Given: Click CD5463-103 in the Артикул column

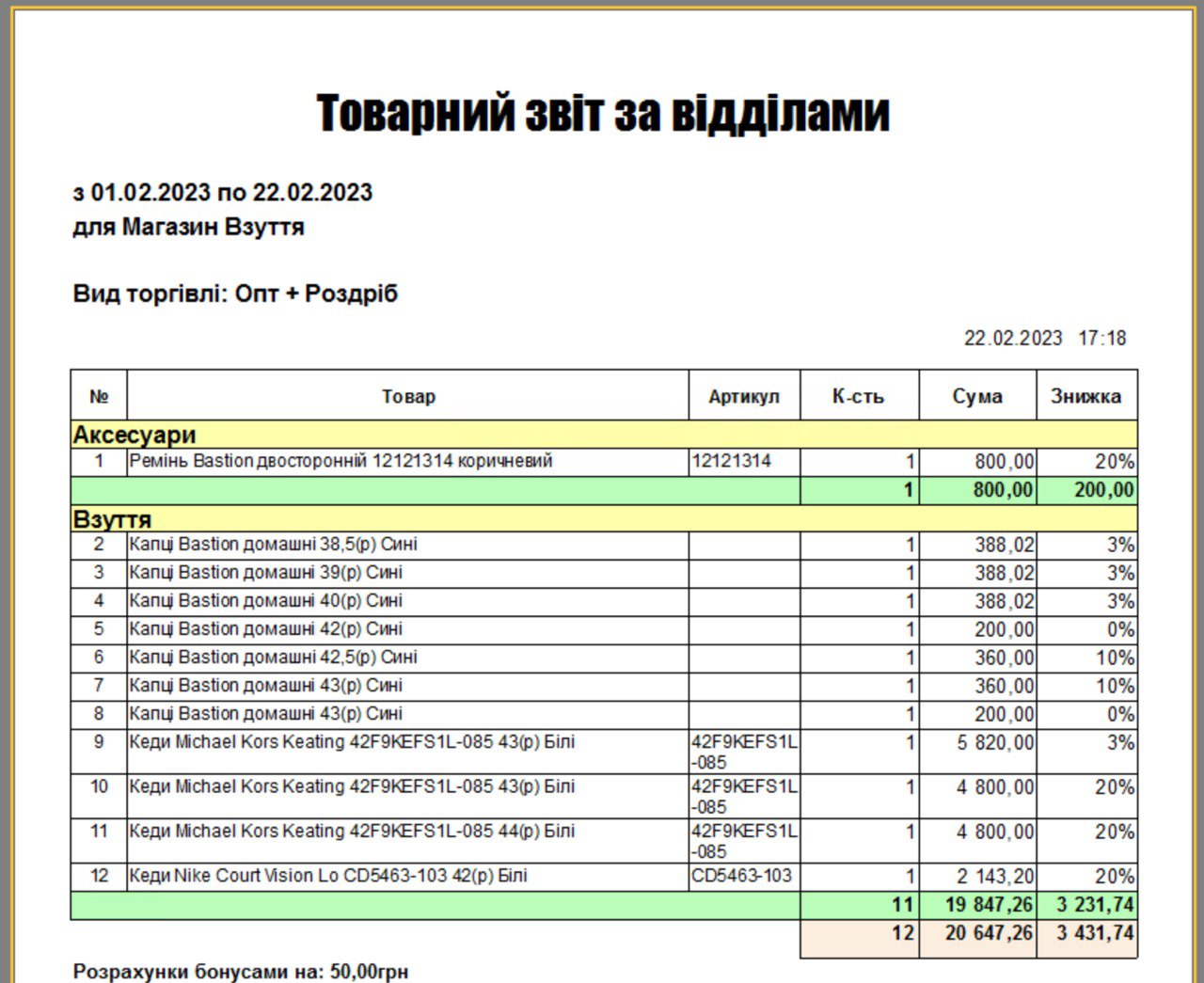Looking at the screenshot, I should (741, 876).
